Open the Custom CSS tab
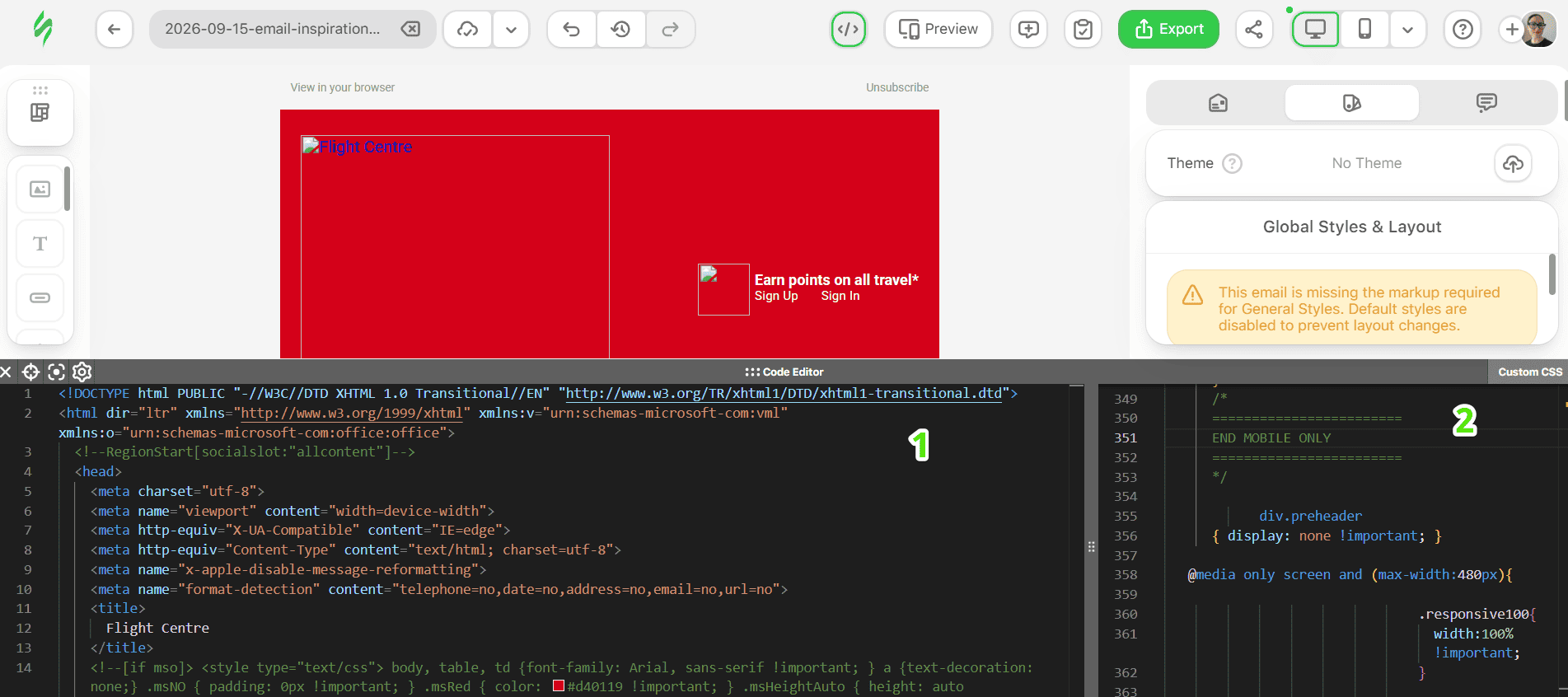The width and height of the screenshot is (1568, 697). (x=1529, y=372)
